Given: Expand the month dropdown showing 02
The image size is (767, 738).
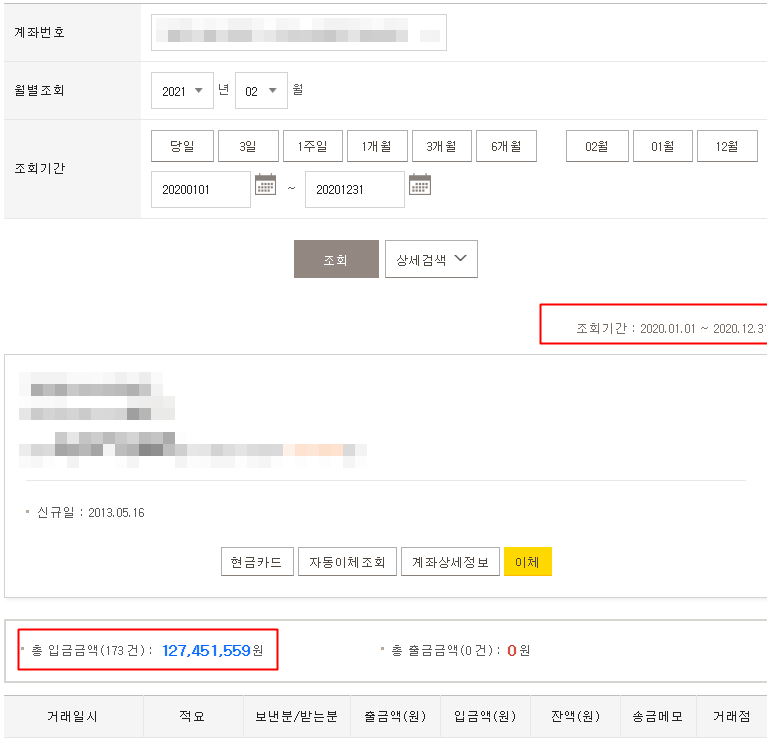Looking at the screenshot, I should click(x=261, y=90).
